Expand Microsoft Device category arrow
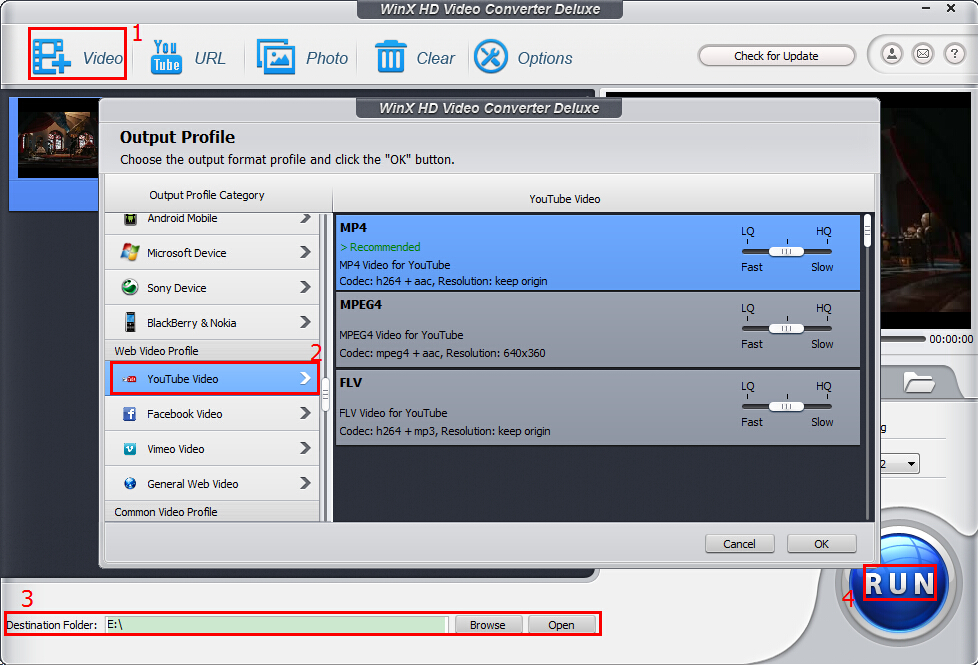The image size is (978, 665). (x=305, y=252)
